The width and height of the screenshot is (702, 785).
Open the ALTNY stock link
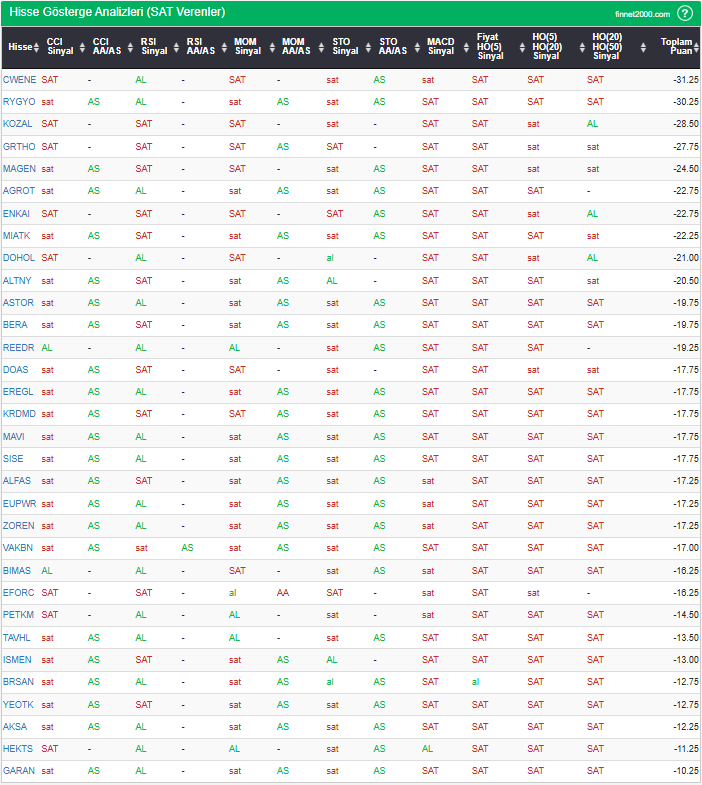pos(17,281)
